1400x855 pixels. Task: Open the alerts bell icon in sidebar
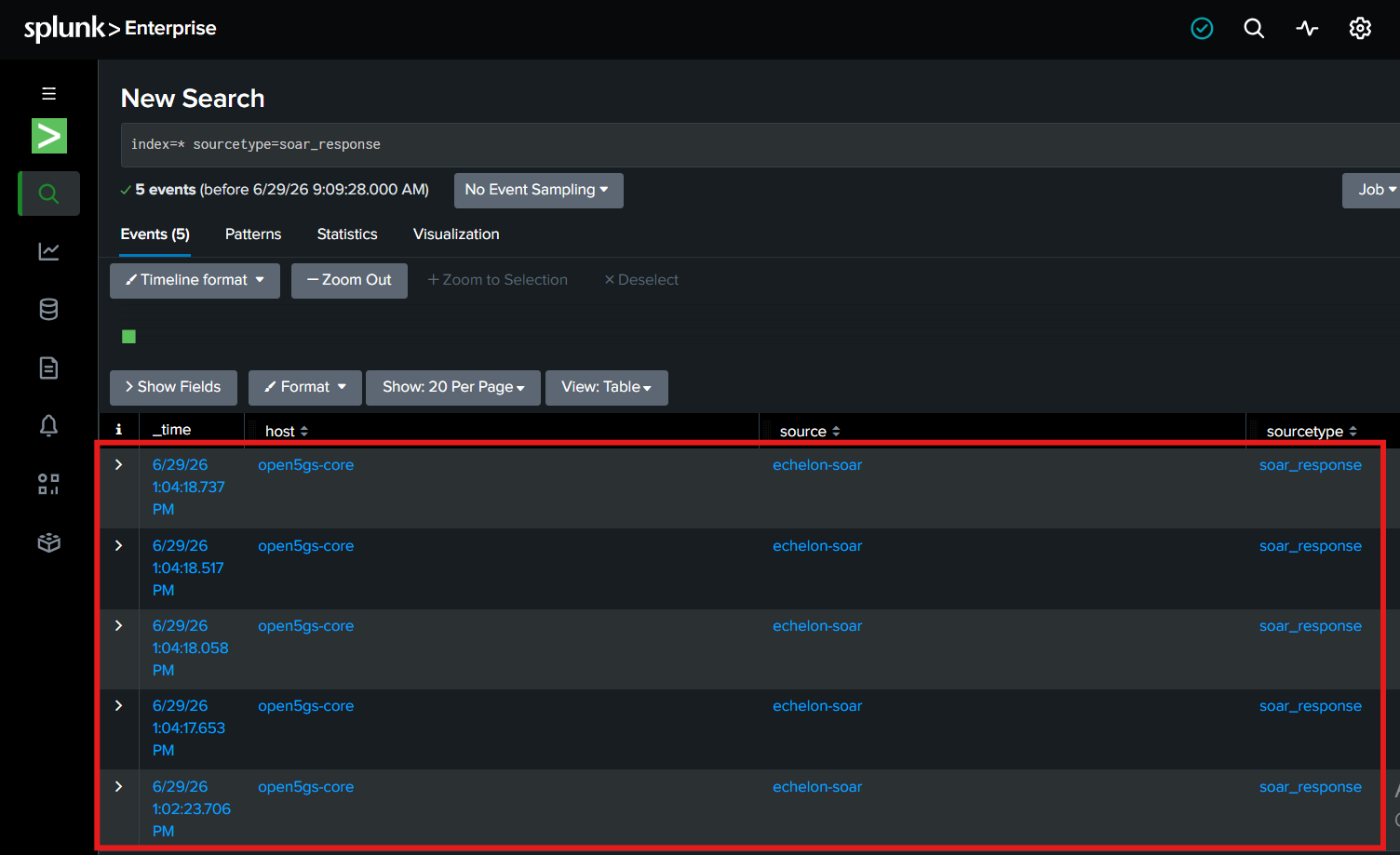[49, 425]
